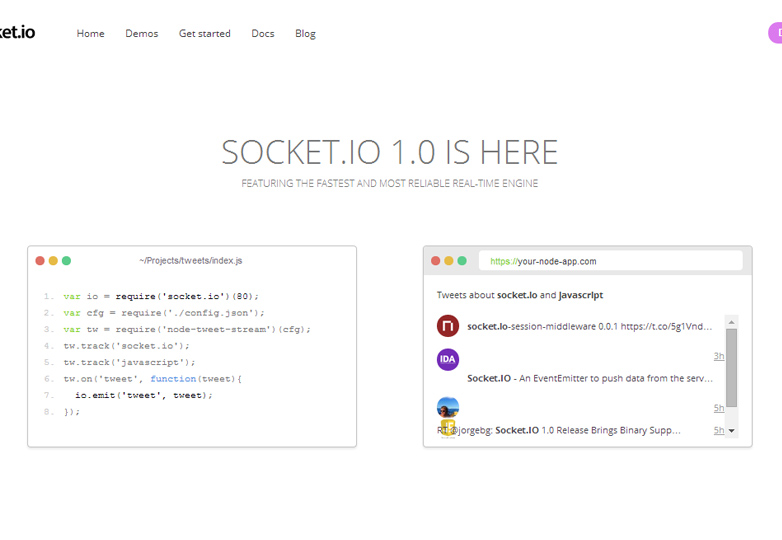Click the ~/Projects/tweets/index.js title
The image size is (782, 540).
click(x=191, y=260)
